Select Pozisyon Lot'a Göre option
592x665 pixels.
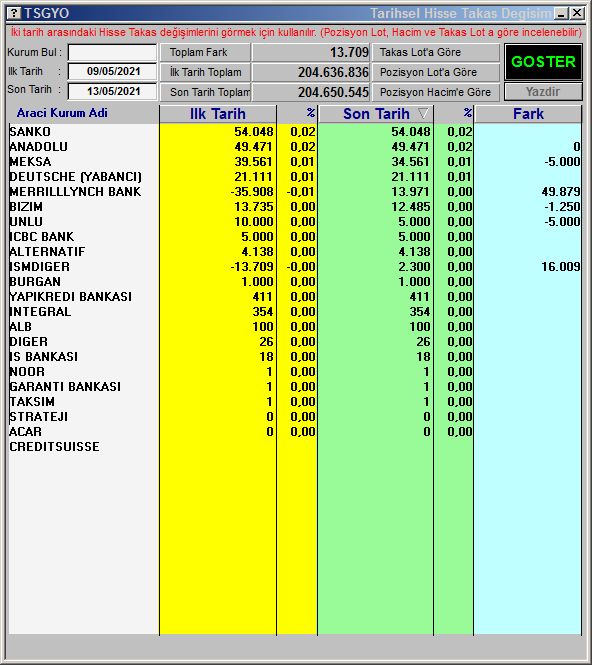(436, 72)
